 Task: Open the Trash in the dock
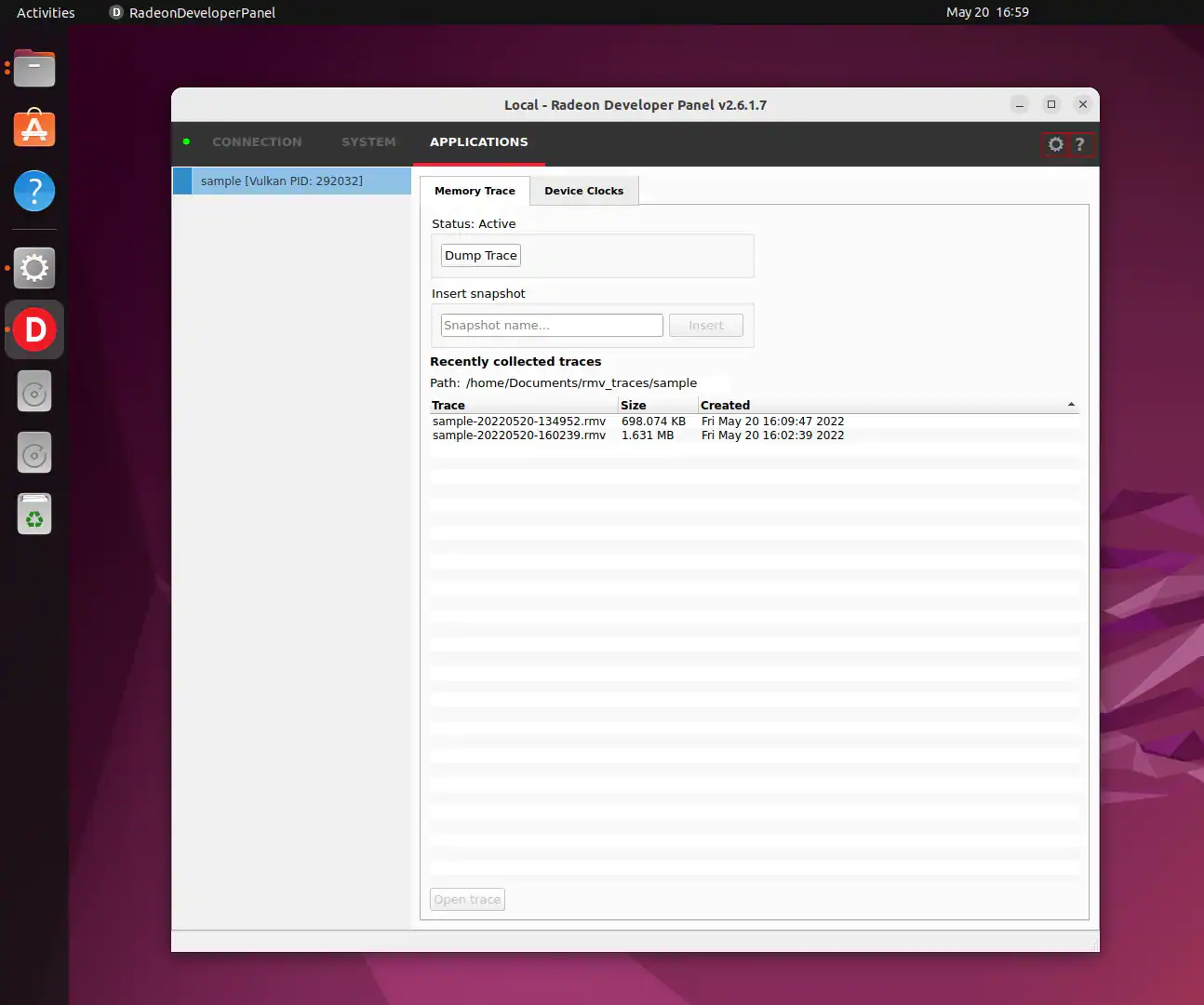coord(34,515)
